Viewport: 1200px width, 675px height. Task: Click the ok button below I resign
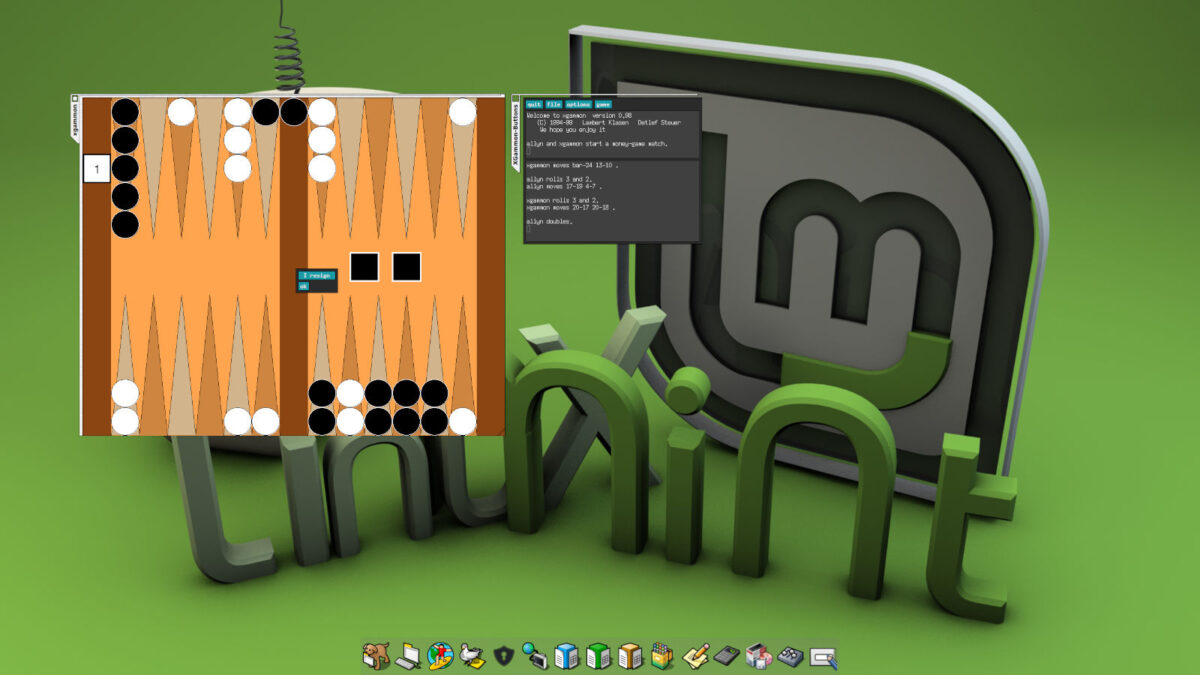click(x=304, y=286)
